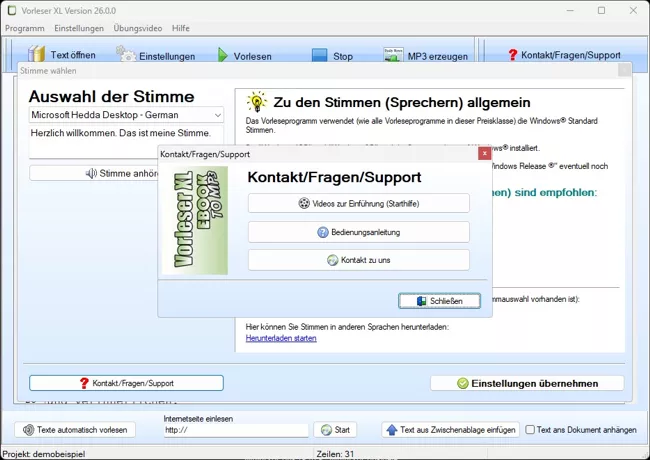
Task: Close the Kontakt/Fragen/Support dialog with red X
Action: point(484,153)
